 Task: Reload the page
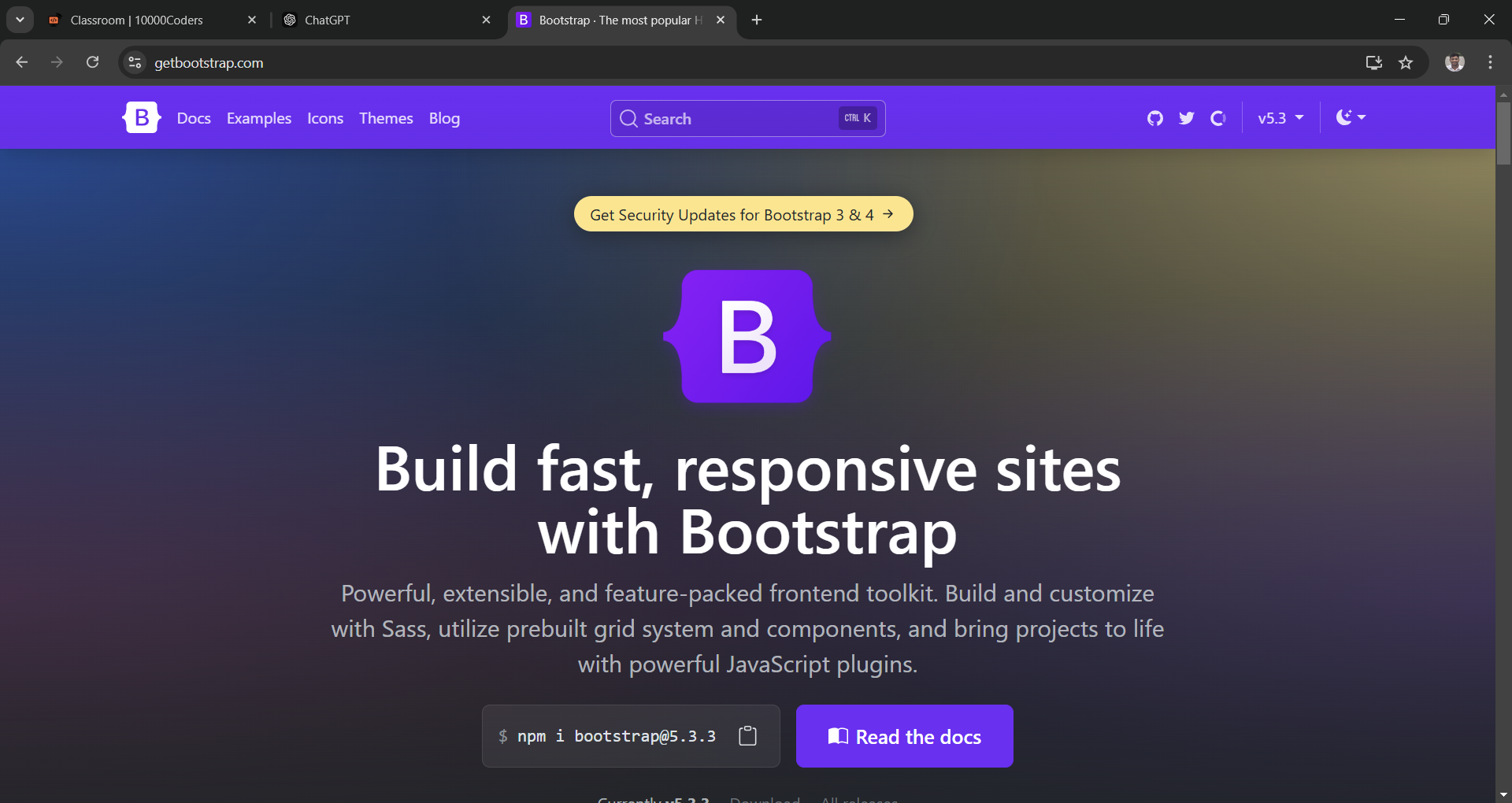pos(92,62)
